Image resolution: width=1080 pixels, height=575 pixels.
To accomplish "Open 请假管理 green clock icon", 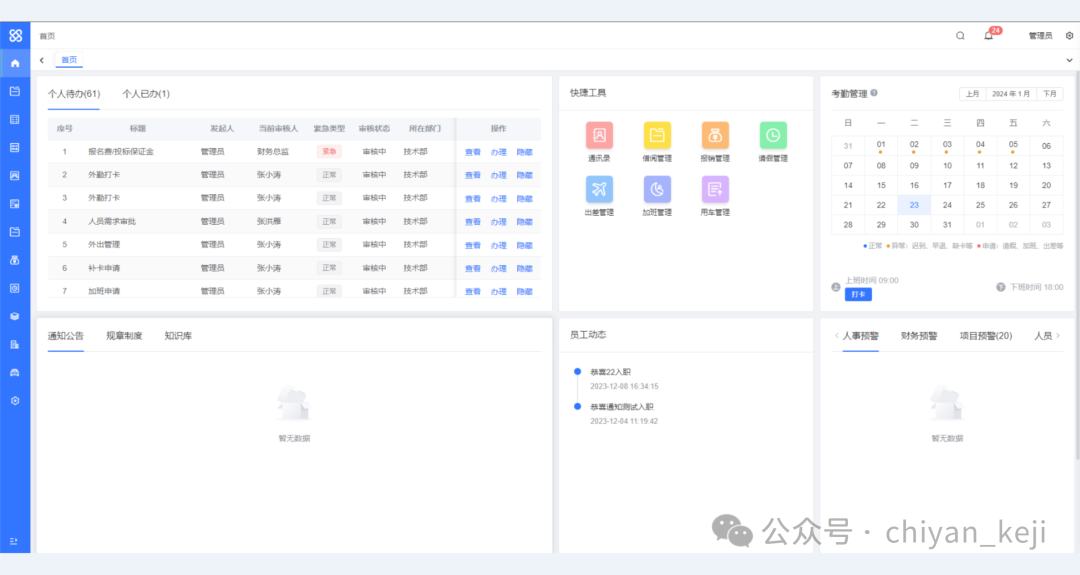I will 773,136.
